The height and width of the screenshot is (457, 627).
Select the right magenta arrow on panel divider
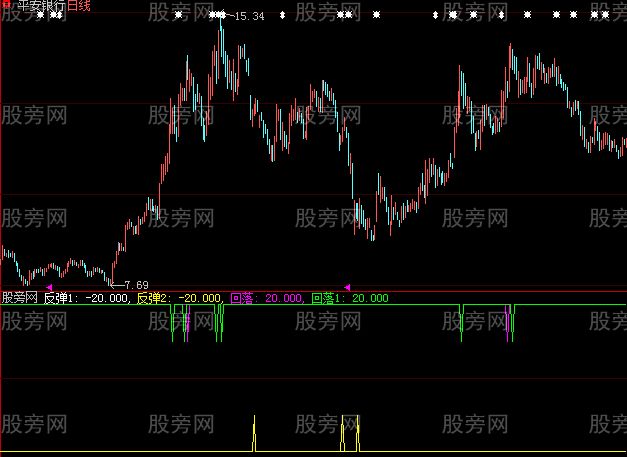point(347,288)
